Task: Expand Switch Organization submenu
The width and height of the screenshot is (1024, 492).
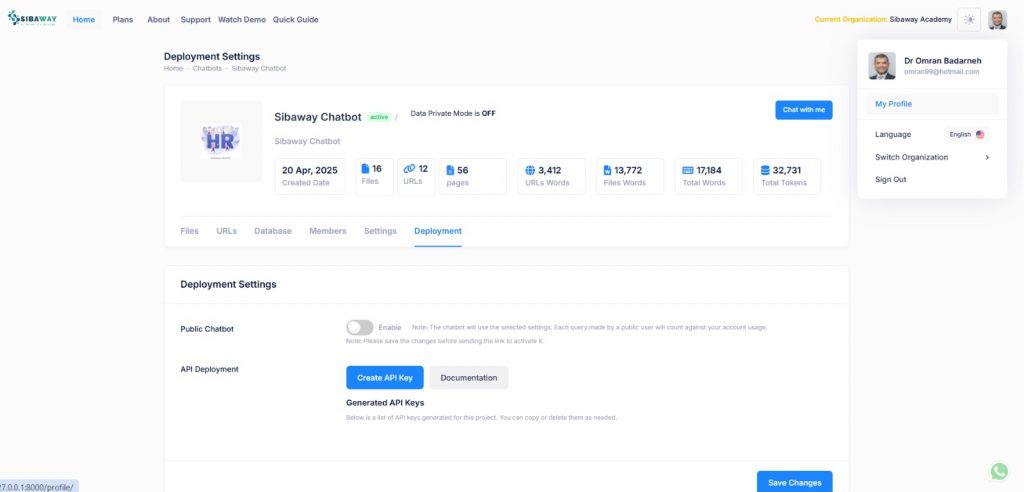Action: point(932,157)
